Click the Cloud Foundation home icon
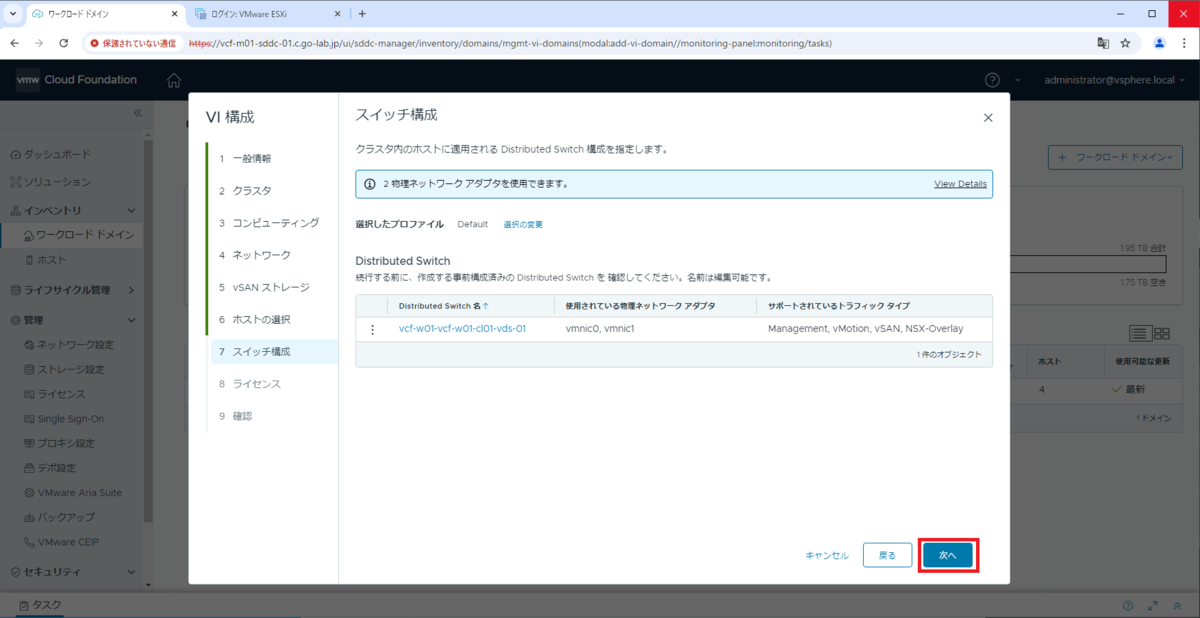 pyautogui.click(x=174, y=80)
